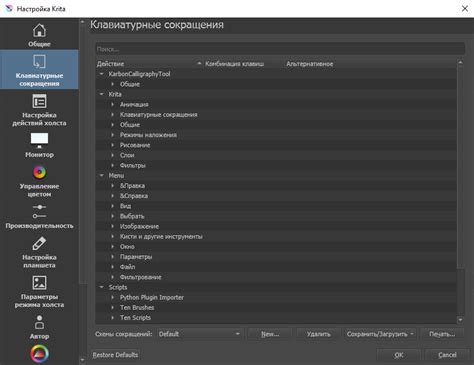Expand Кисти и другие инструменты
This screenshot has width=474, height=365.
[113, 236]
